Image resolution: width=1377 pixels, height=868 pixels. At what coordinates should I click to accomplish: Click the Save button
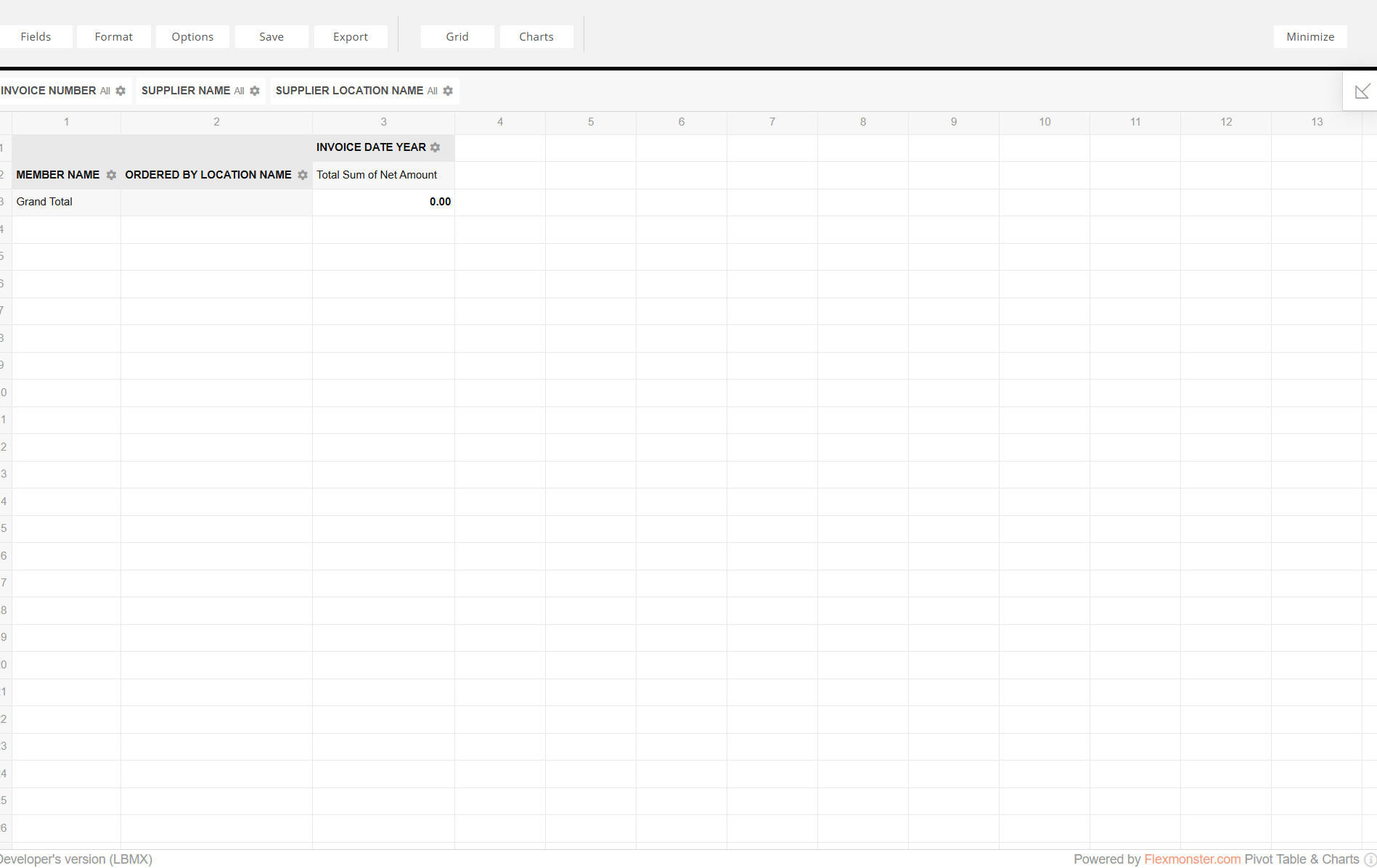(x=271, y=37)
